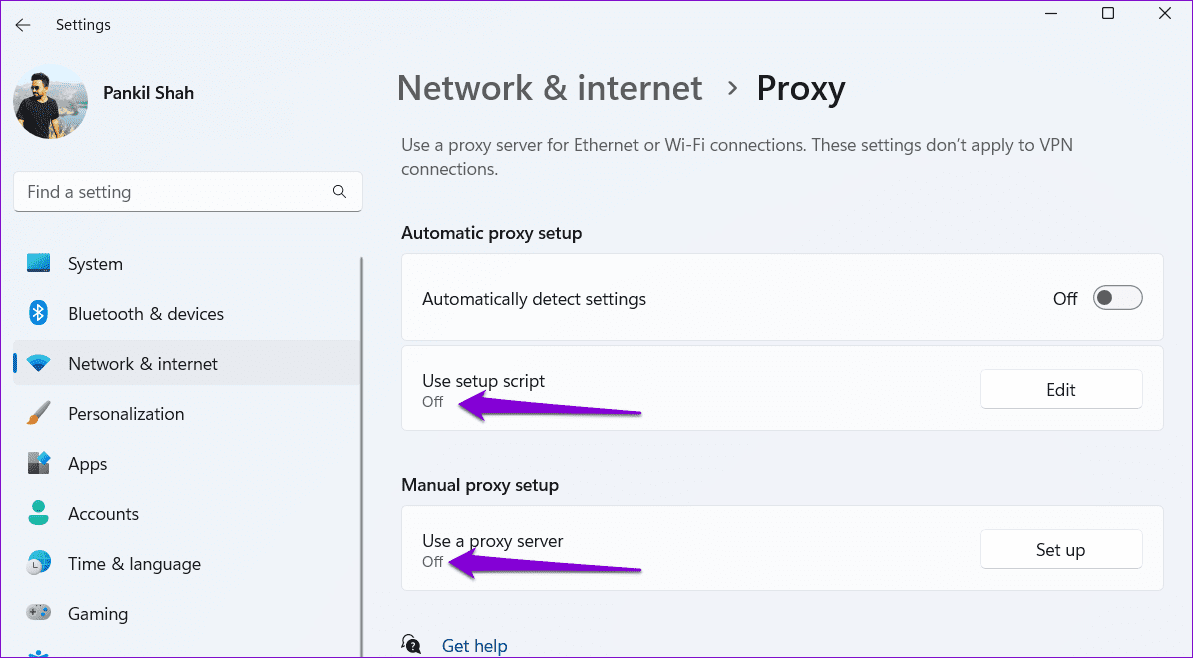Click Pankil Shah's profile picture
Screen dimensions: 1193x658
point(50,102)
